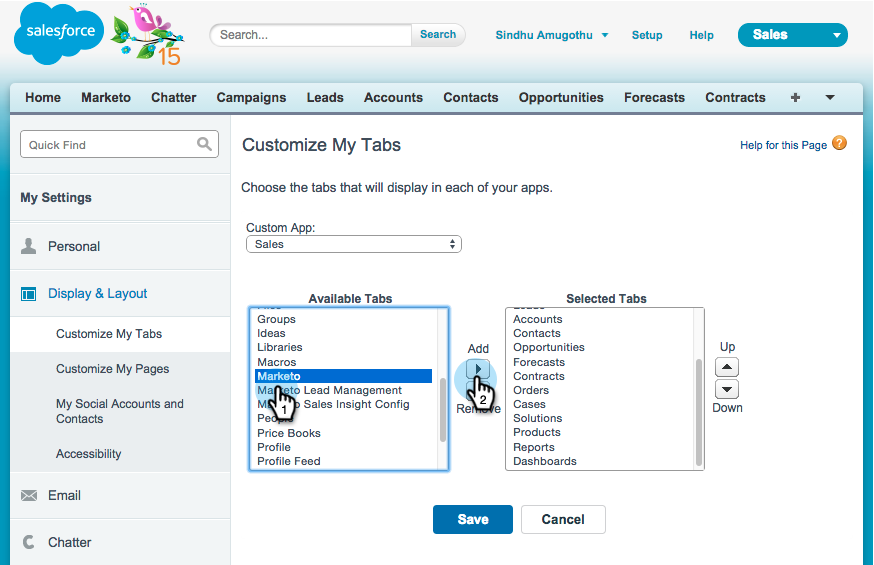Image resolution: width=874 pixels, height=565 pixels.
Task: Go to the Campaigns tab
Action: (251, 98)
